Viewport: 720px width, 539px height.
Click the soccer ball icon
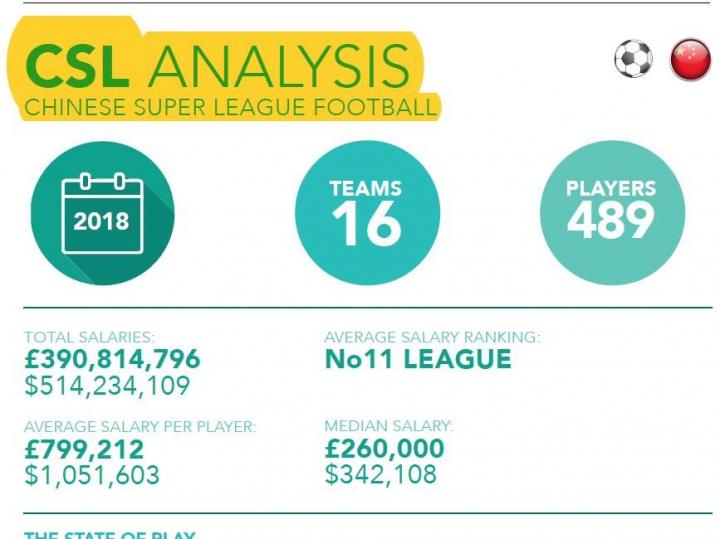633,59
